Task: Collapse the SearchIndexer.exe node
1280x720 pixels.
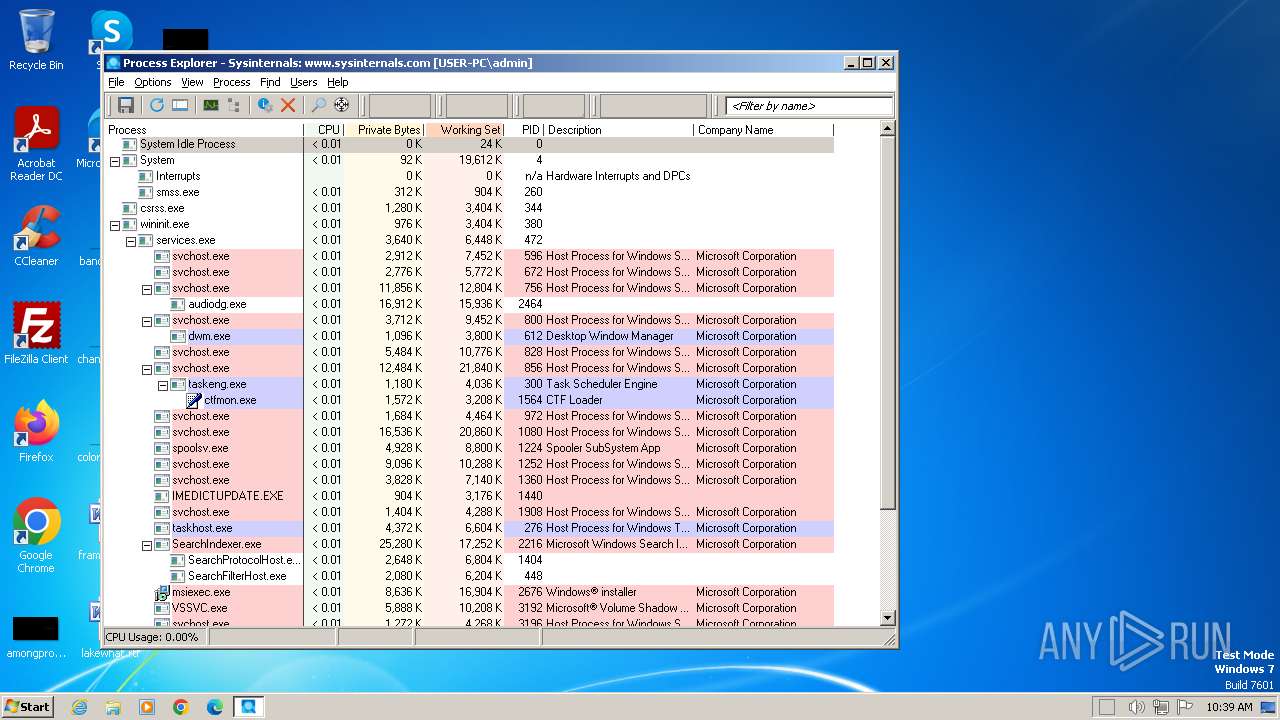Action: tap(147, 545)
